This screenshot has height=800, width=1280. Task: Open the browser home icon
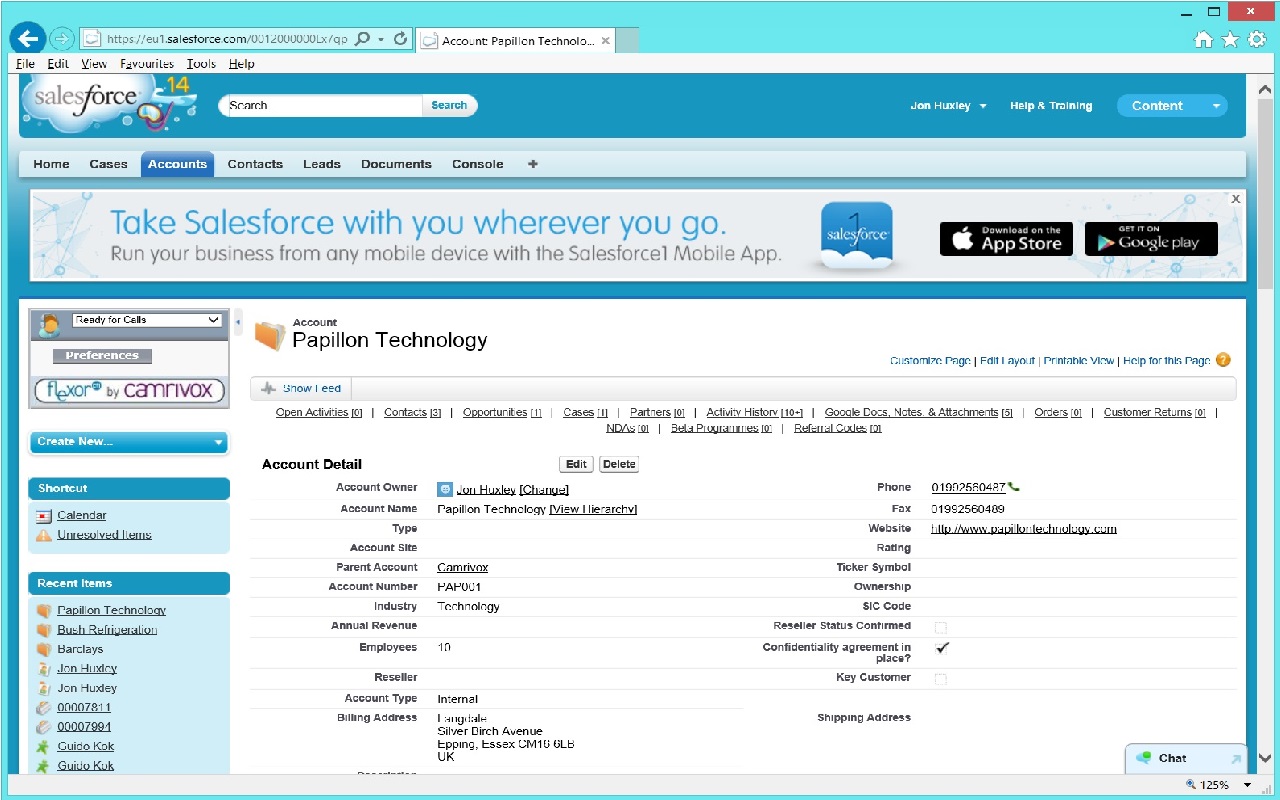(1204, 40)
